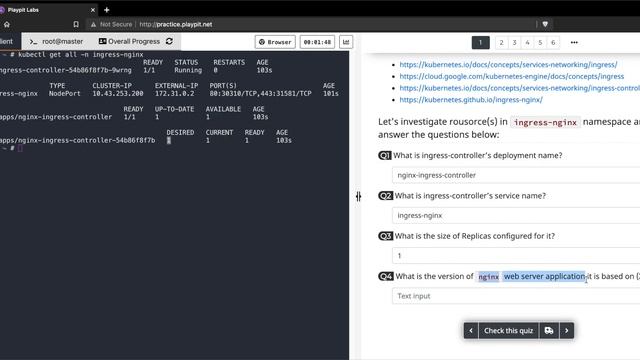Image resolution: width=640 pixels, height=360 pixels.
Task: Go to quiz page 3
Action: [x=515, y=42]
